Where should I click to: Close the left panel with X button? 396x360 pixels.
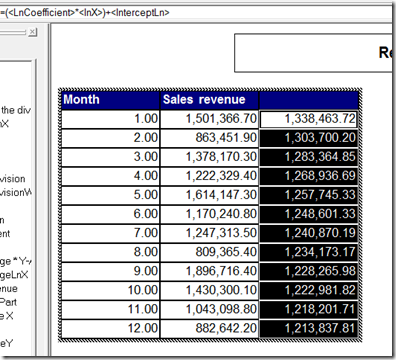coord(32,32)
